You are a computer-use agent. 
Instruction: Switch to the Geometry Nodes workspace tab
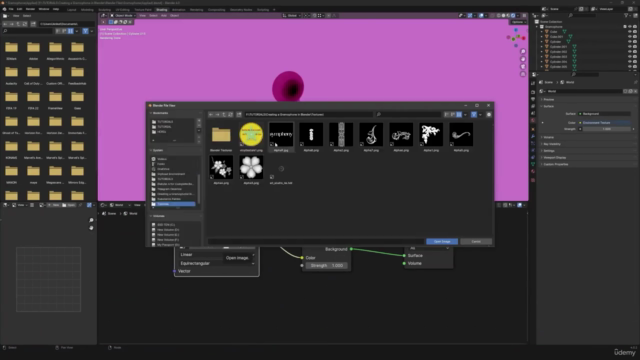241,9
